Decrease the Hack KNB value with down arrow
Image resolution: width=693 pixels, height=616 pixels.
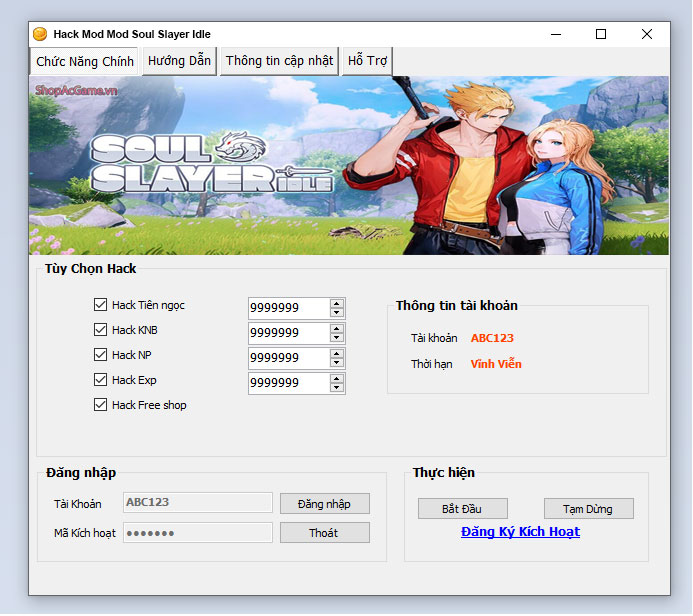[337, 338]
